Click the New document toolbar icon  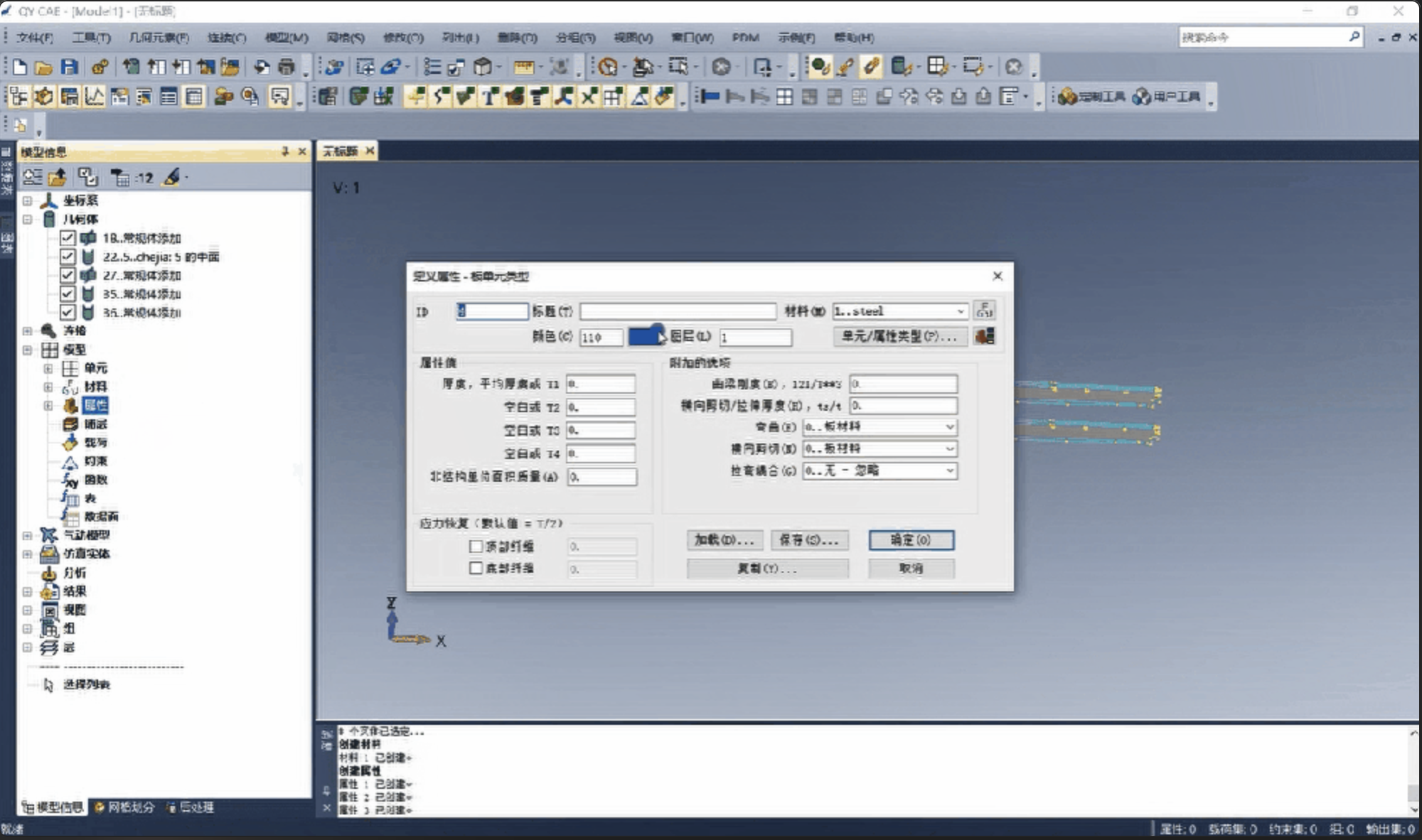pos(20,68)
